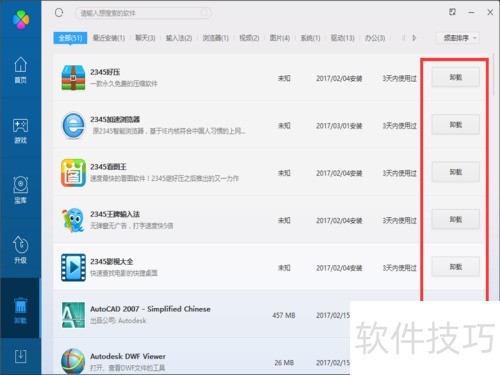Show next category tabs with right arrow
This screenshot has height=375, width=500.
click(414, 38)
